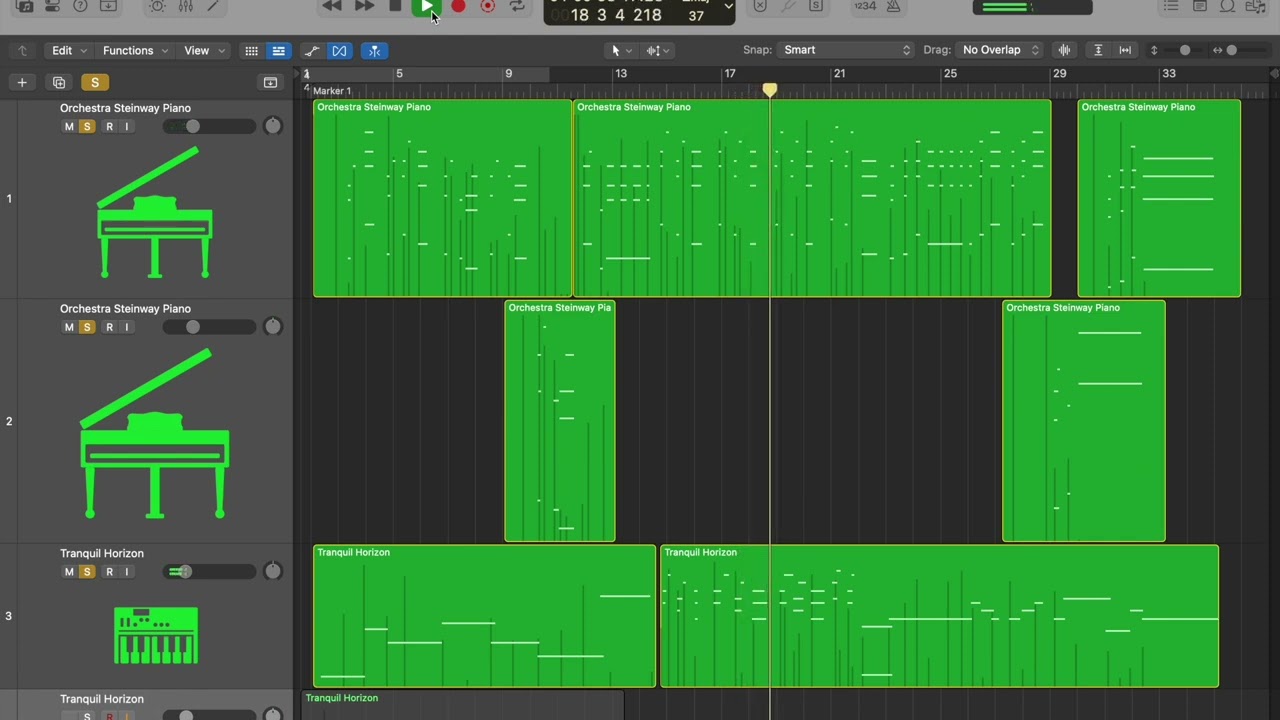Click the up-arrow hierarchy button
The height and width of the screenshot is (720, 1280).
pyautogui.click(x=22, y=50)
